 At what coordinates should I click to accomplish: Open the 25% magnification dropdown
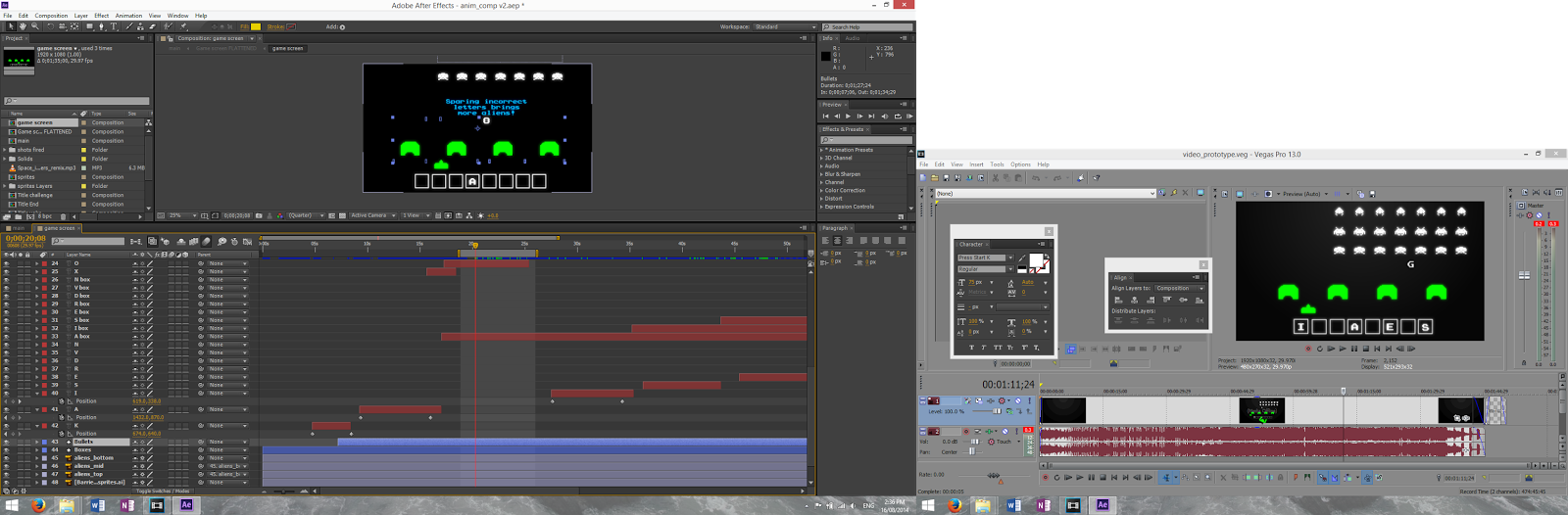coord(180,215)
